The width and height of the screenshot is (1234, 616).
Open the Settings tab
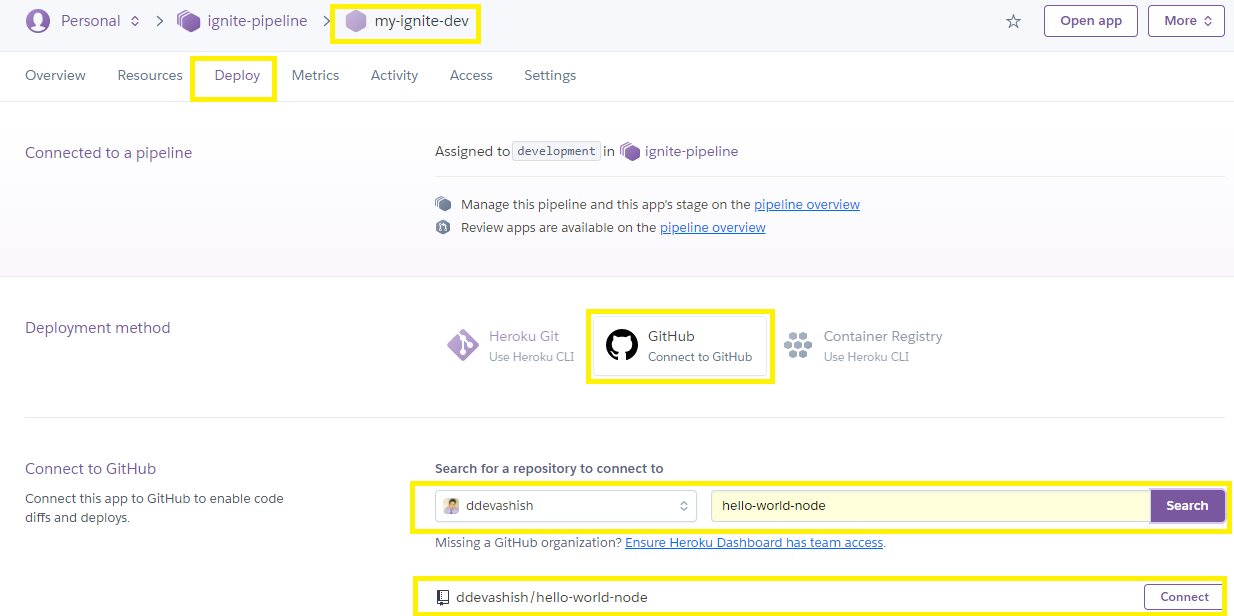[550, 75]
